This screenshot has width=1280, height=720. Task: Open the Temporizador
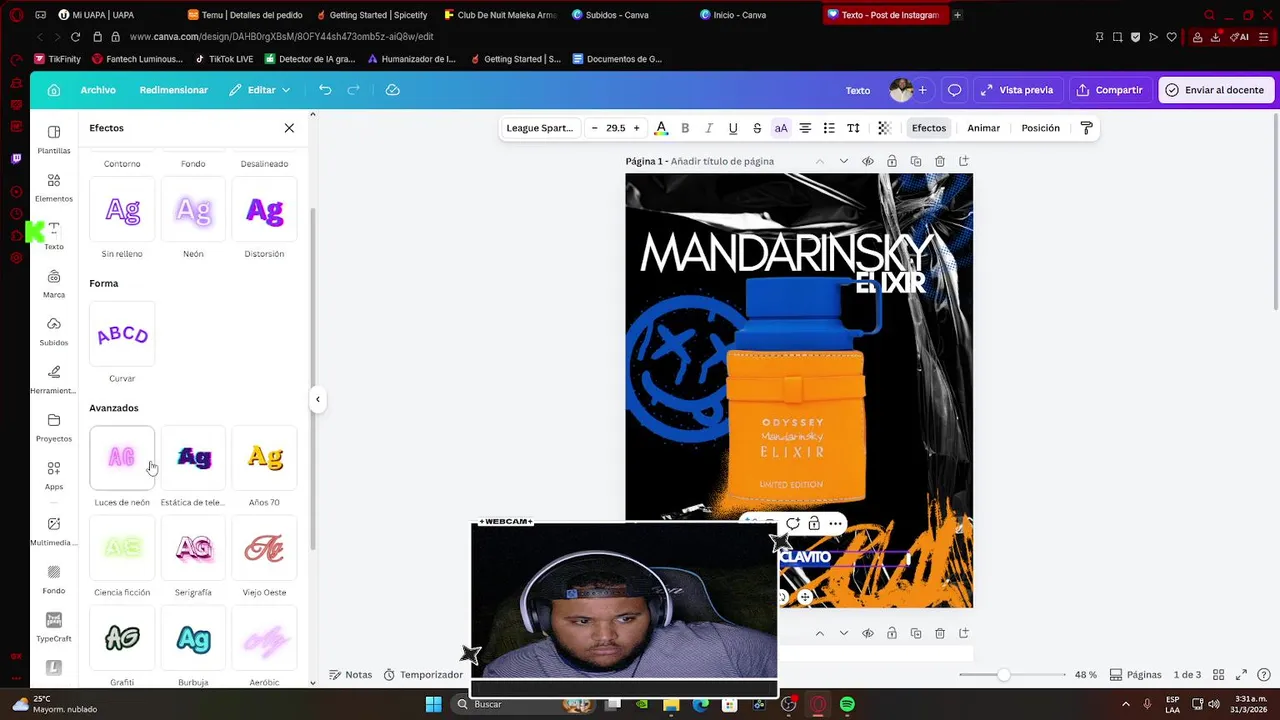423,675
